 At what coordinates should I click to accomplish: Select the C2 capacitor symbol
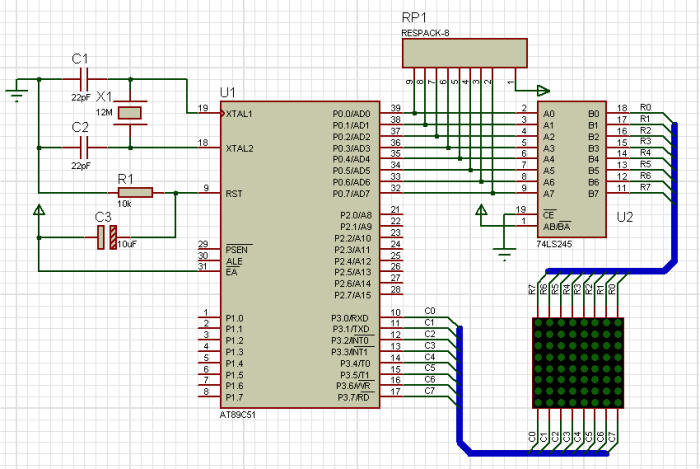click(x=83, y=148)
